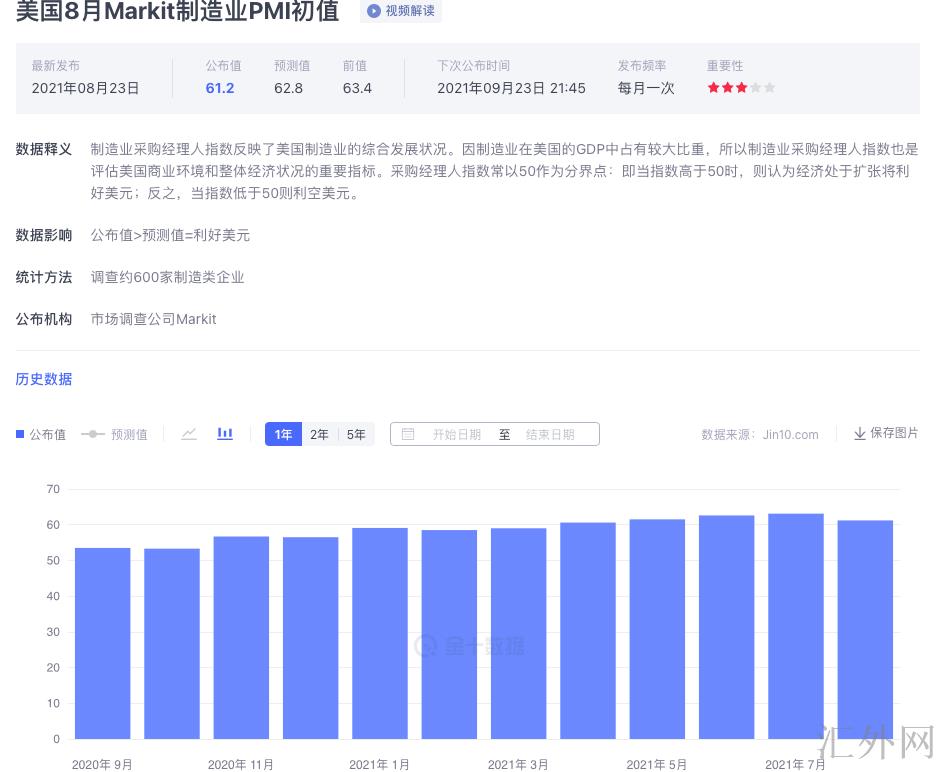Play the 视频解读 video explanation

[x=400, y=11]
